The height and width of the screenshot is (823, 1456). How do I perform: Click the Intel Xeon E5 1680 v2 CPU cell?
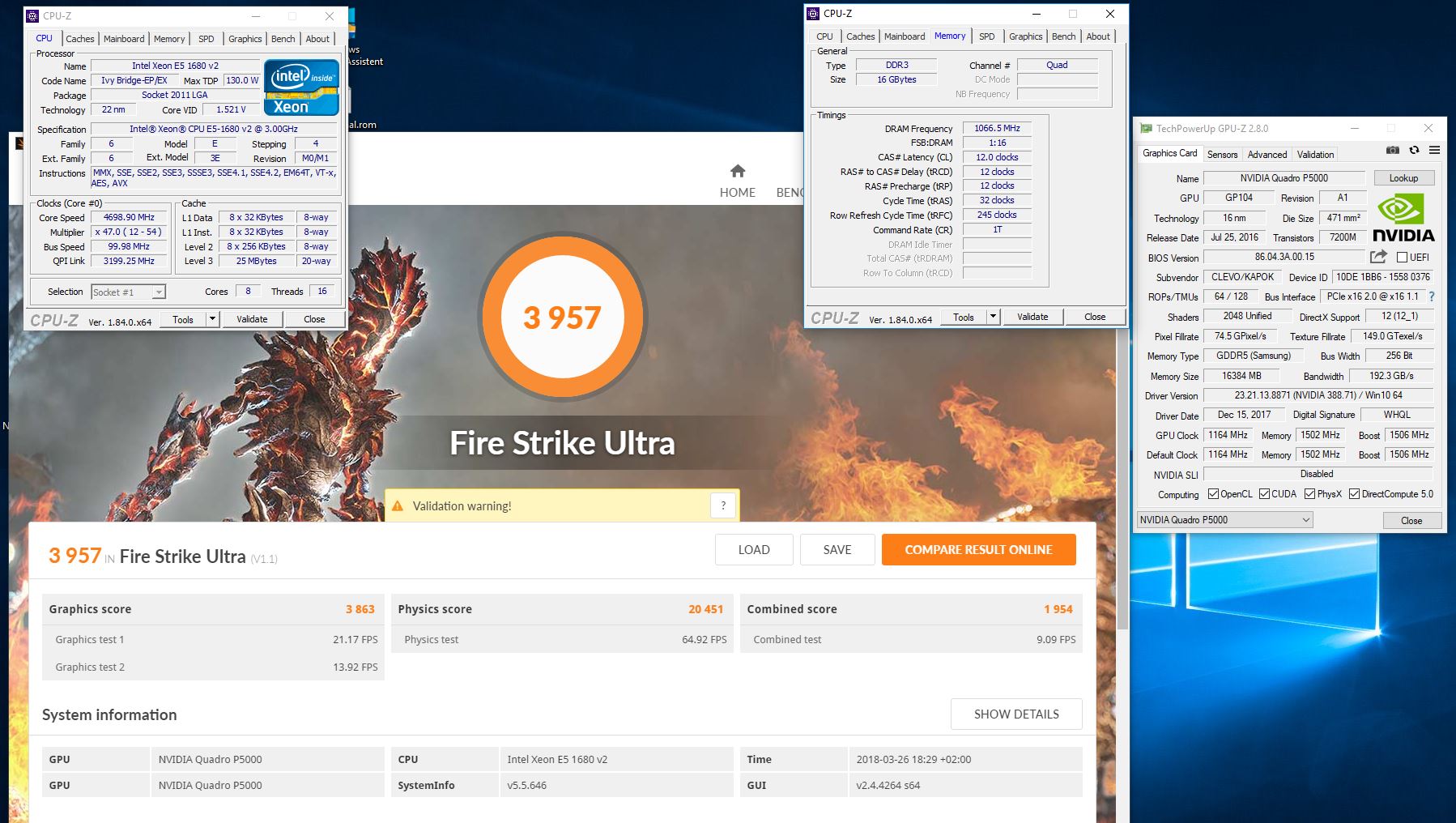click(615, 759)
